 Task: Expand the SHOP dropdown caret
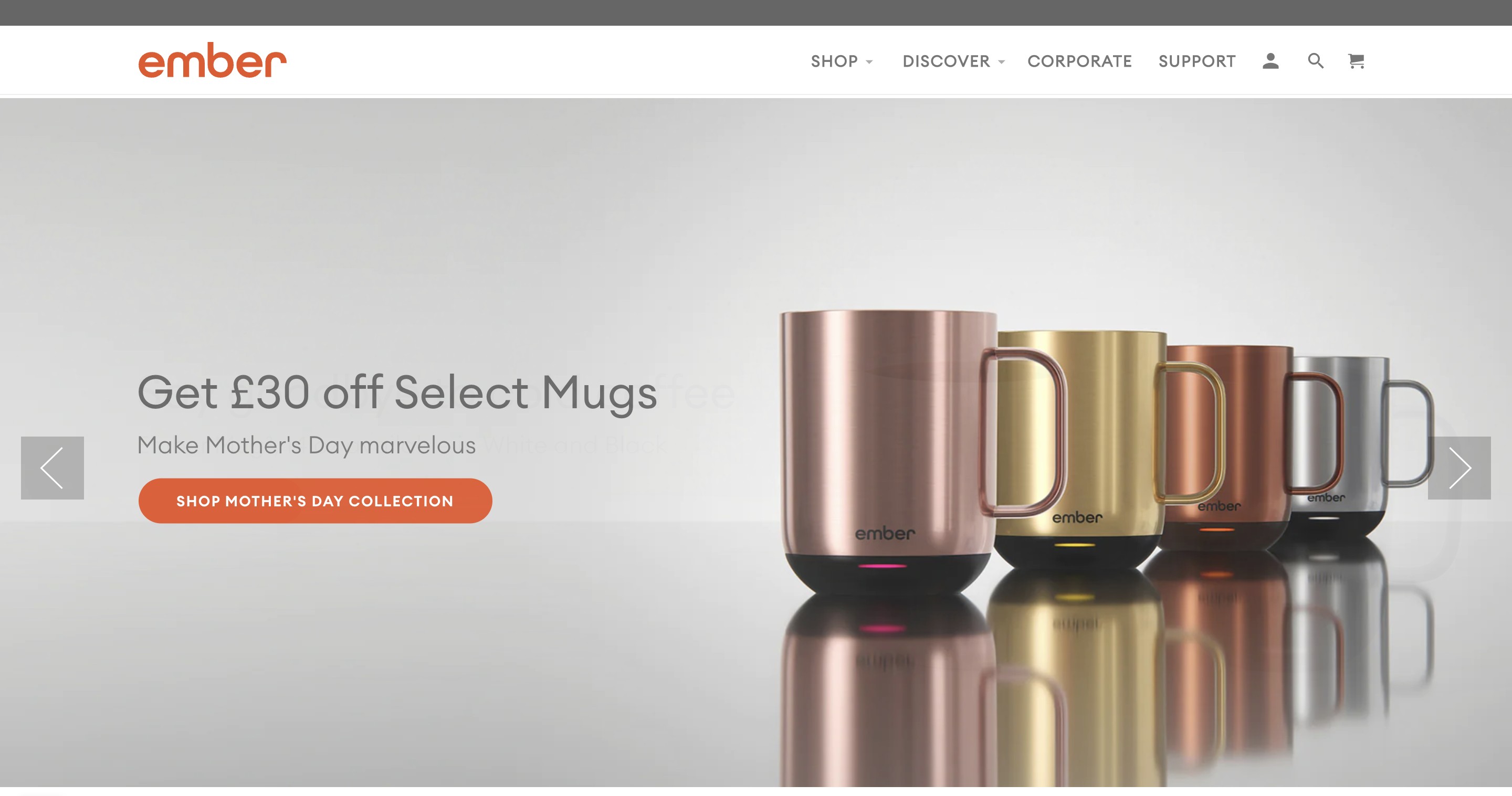pos(869,61)
